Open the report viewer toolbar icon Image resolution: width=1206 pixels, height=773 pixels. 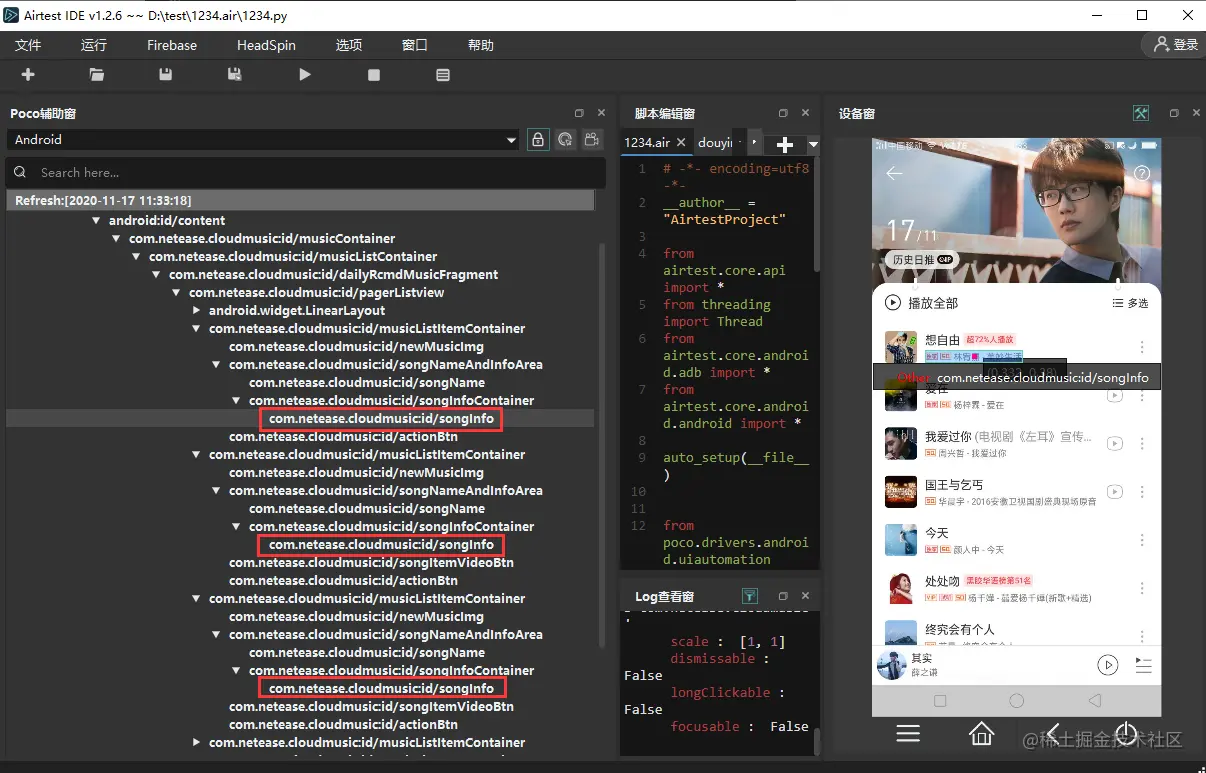[x=443, y=75]
